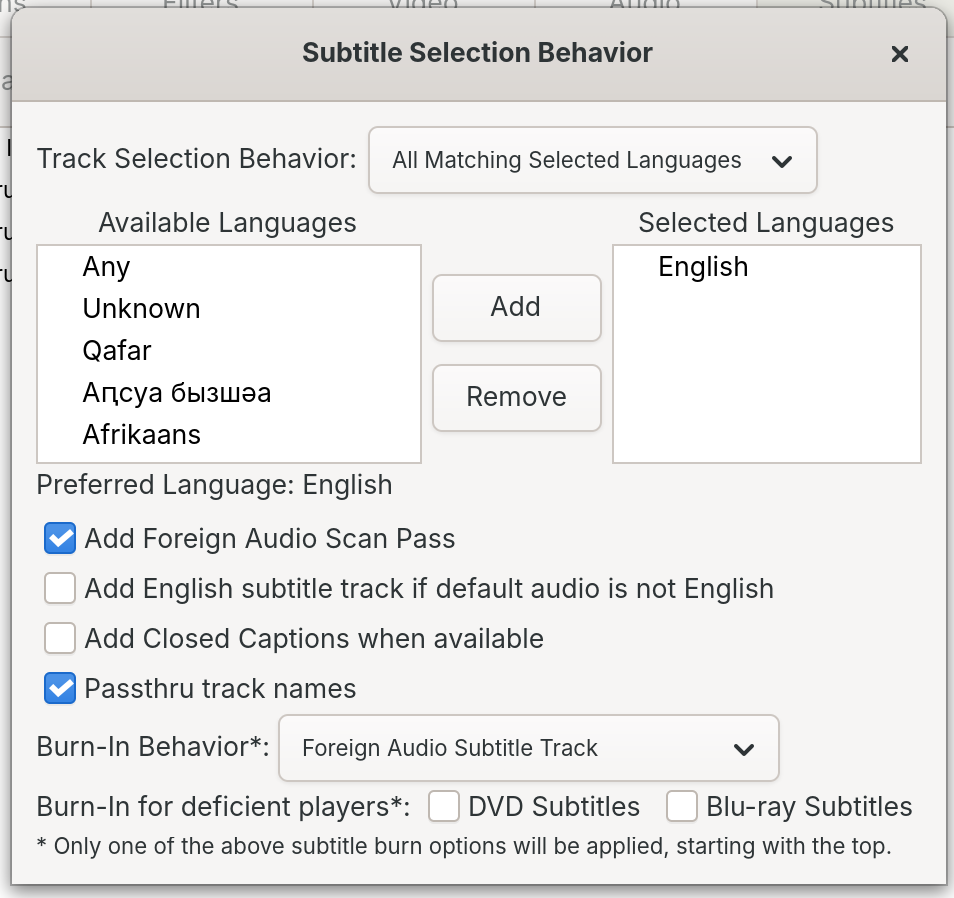
Task: Open the Burn-In Behavior dropdown
Action: click(528, 748)
